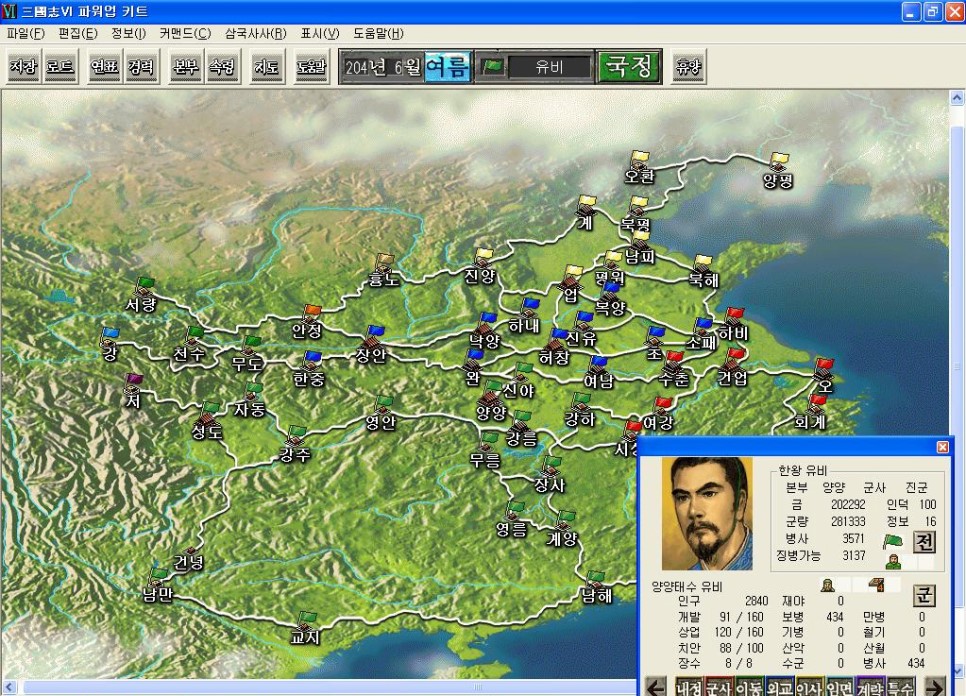
Task: Select the 강 city blue flag
Action: point(110,337)
